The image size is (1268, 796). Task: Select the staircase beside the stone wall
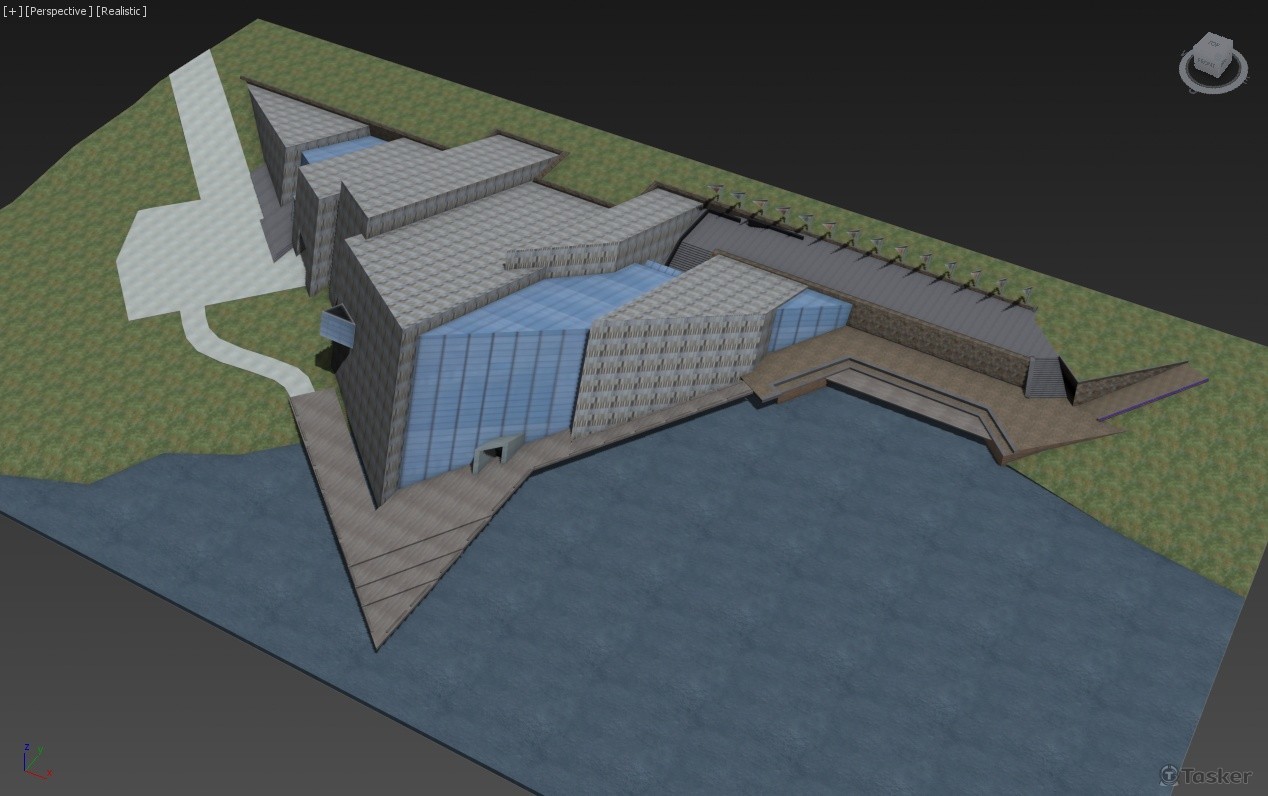(x=1045, y=377)
